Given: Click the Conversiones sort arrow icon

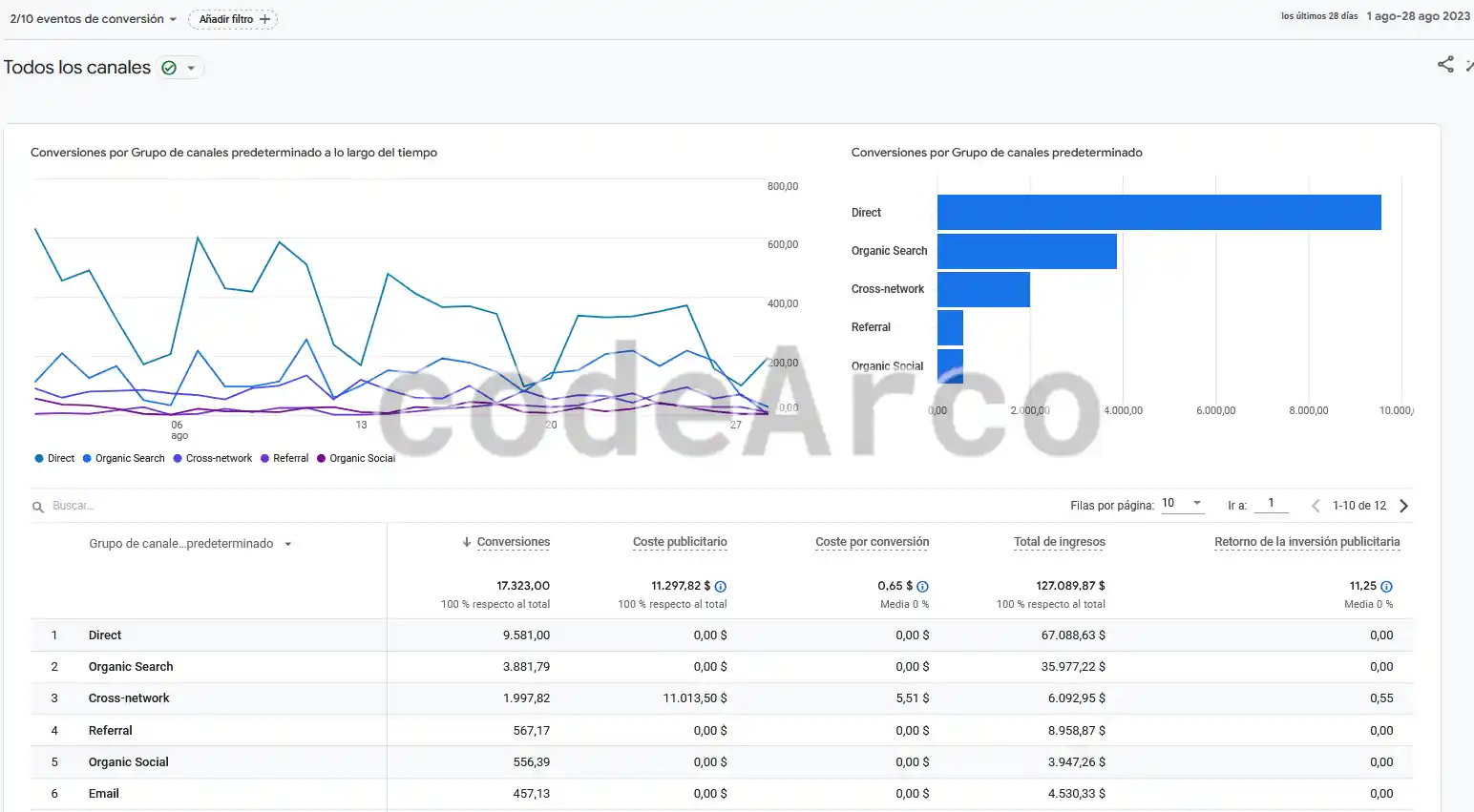Looking at the screenshot, I should click(467, 542).
